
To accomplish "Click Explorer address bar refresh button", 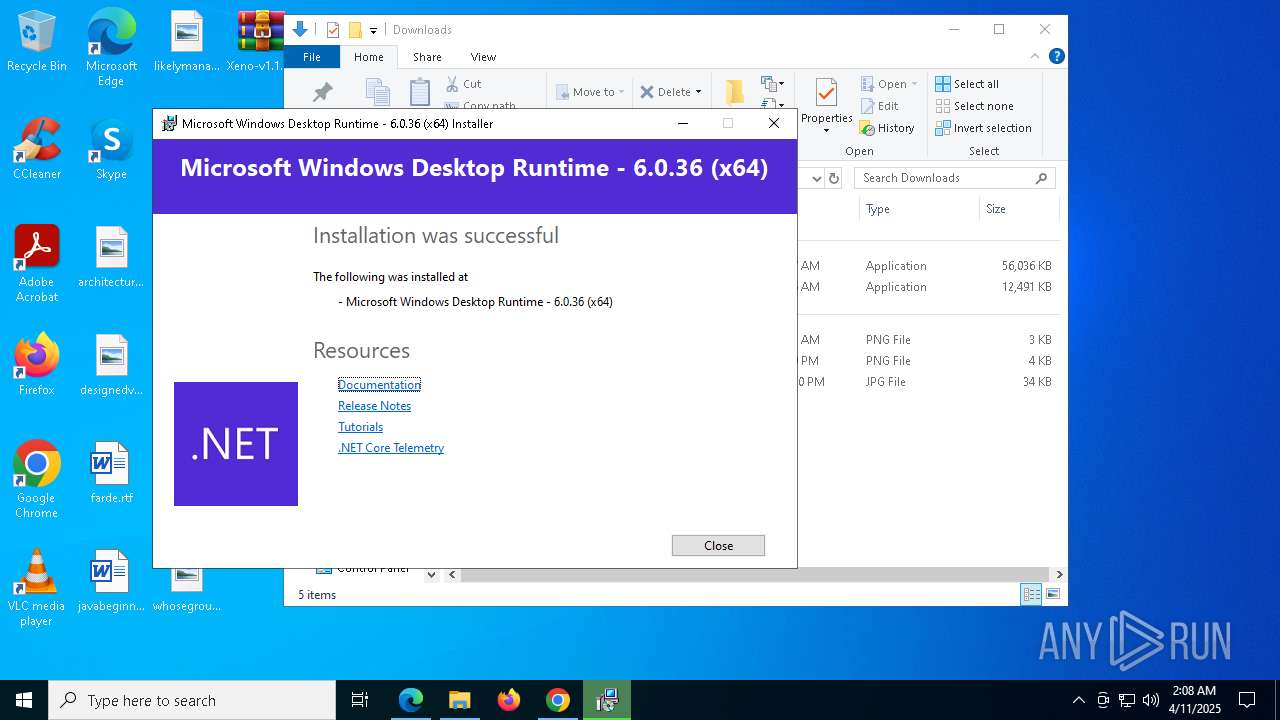I will 835,178.
